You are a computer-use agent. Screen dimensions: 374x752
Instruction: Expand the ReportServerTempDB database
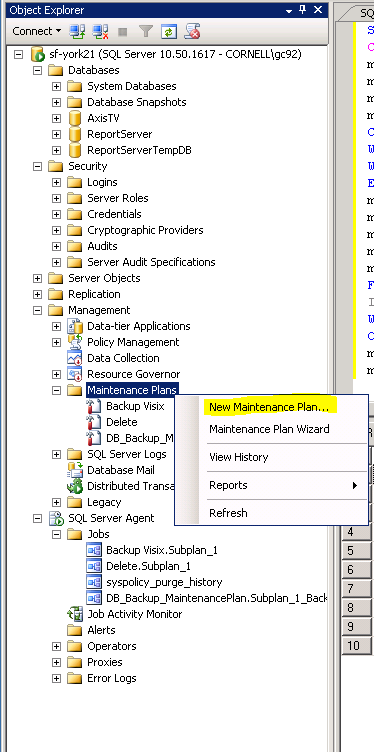pos(57,150)
